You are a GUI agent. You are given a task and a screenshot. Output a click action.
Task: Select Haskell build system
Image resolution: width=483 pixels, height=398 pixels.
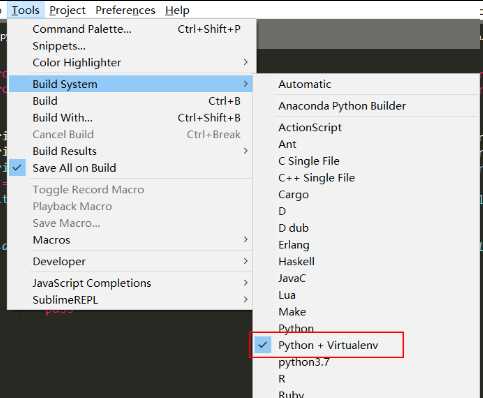tap(367, 261)
